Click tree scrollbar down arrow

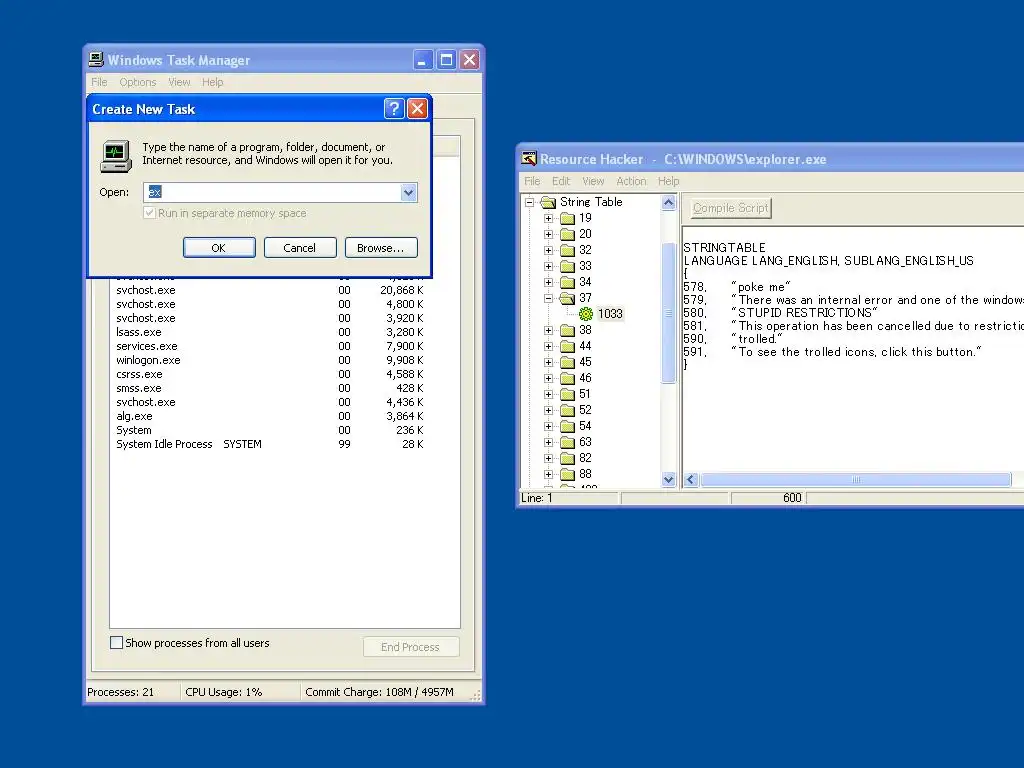(x=668, y=479)
